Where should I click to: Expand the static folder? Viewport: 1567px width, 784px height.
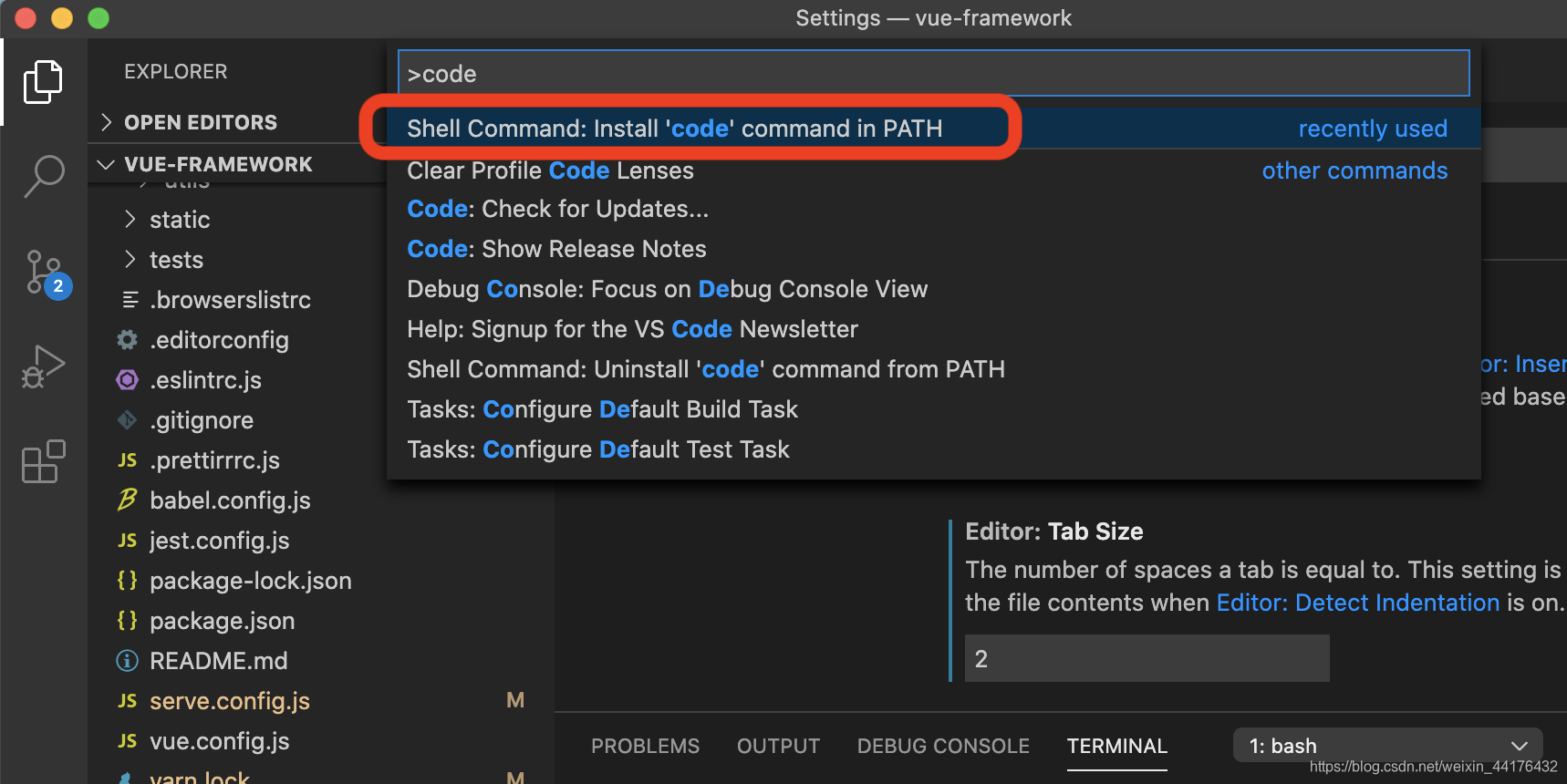[x=179, y=219]
